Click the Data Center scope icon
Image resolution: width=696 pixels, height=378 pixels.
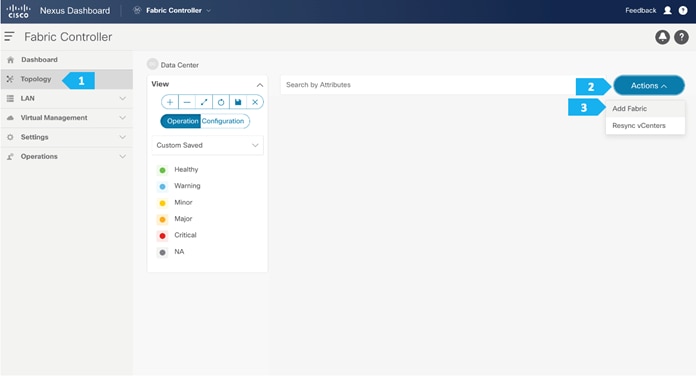[152, 64]
